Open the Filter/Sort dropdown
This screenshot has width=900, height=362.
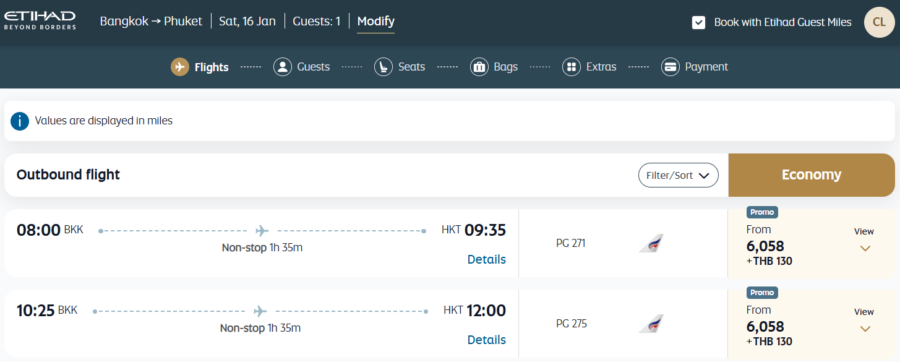[x=678, y=176]
